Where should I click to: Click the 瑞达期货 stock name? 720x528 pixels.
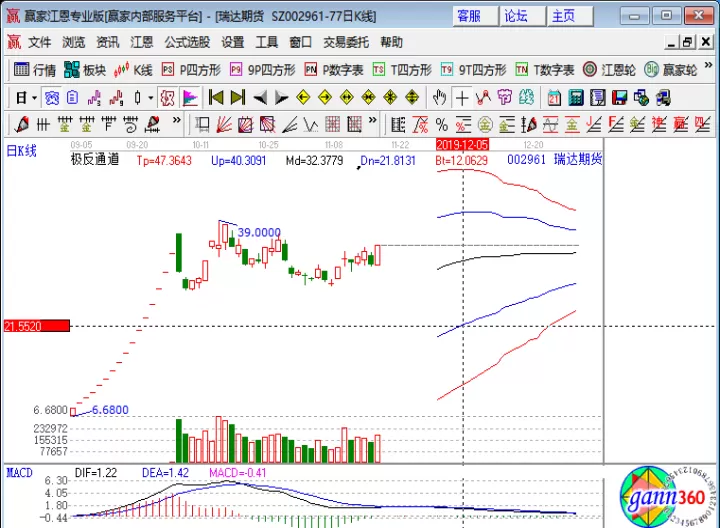[x=578, y=159]
